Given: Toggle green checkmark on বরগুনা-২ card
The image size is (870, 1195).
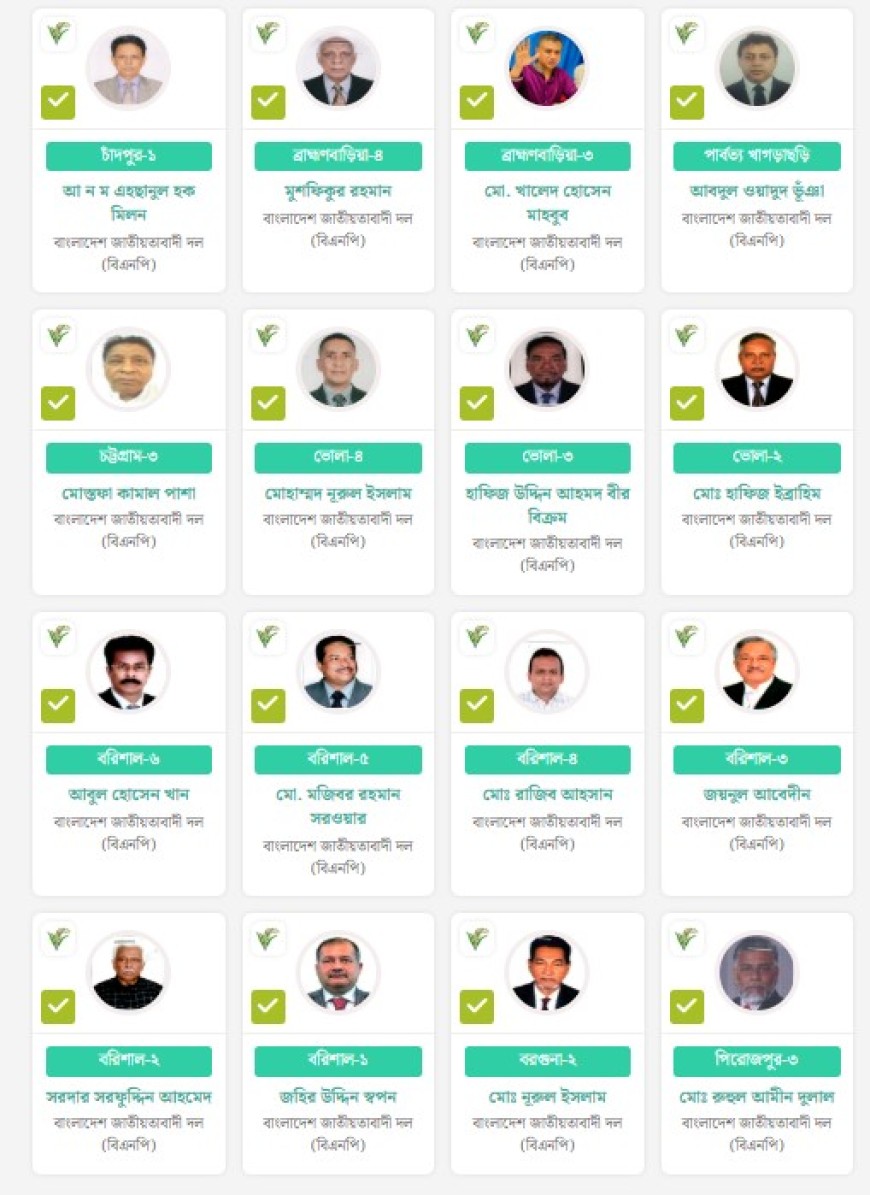Looking at the screenshot, I should pyautogui.click(x=477, y=1007).
